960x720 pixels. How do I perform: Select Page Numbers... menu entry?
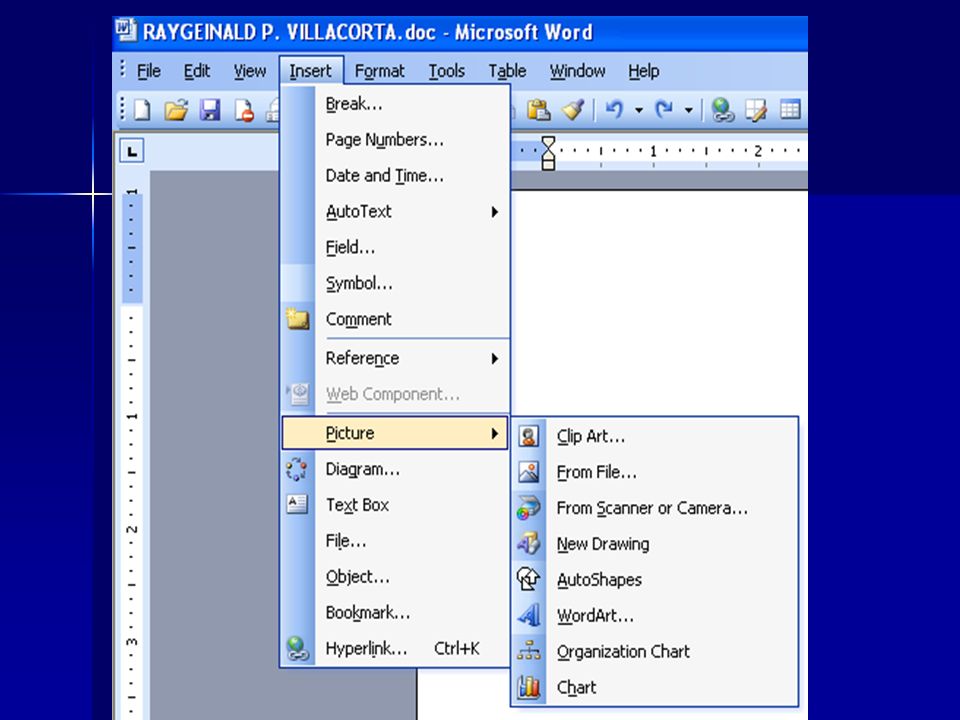coord(395,140)
